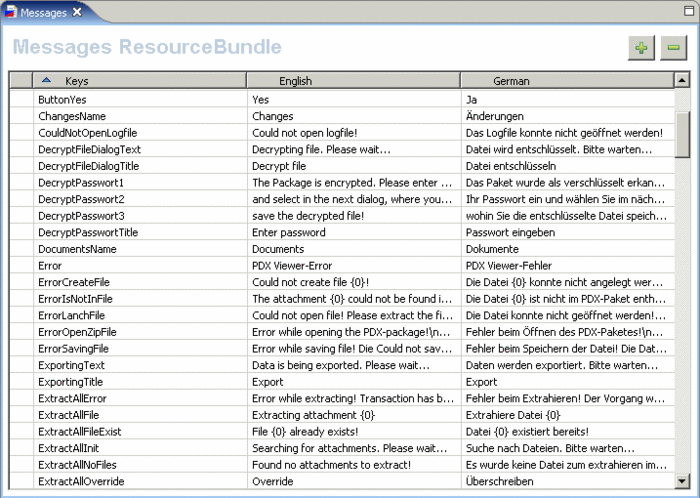Click the yellow minus remove button
The width and height of the screenshot is (700, 498).
(x=673, y=48)
